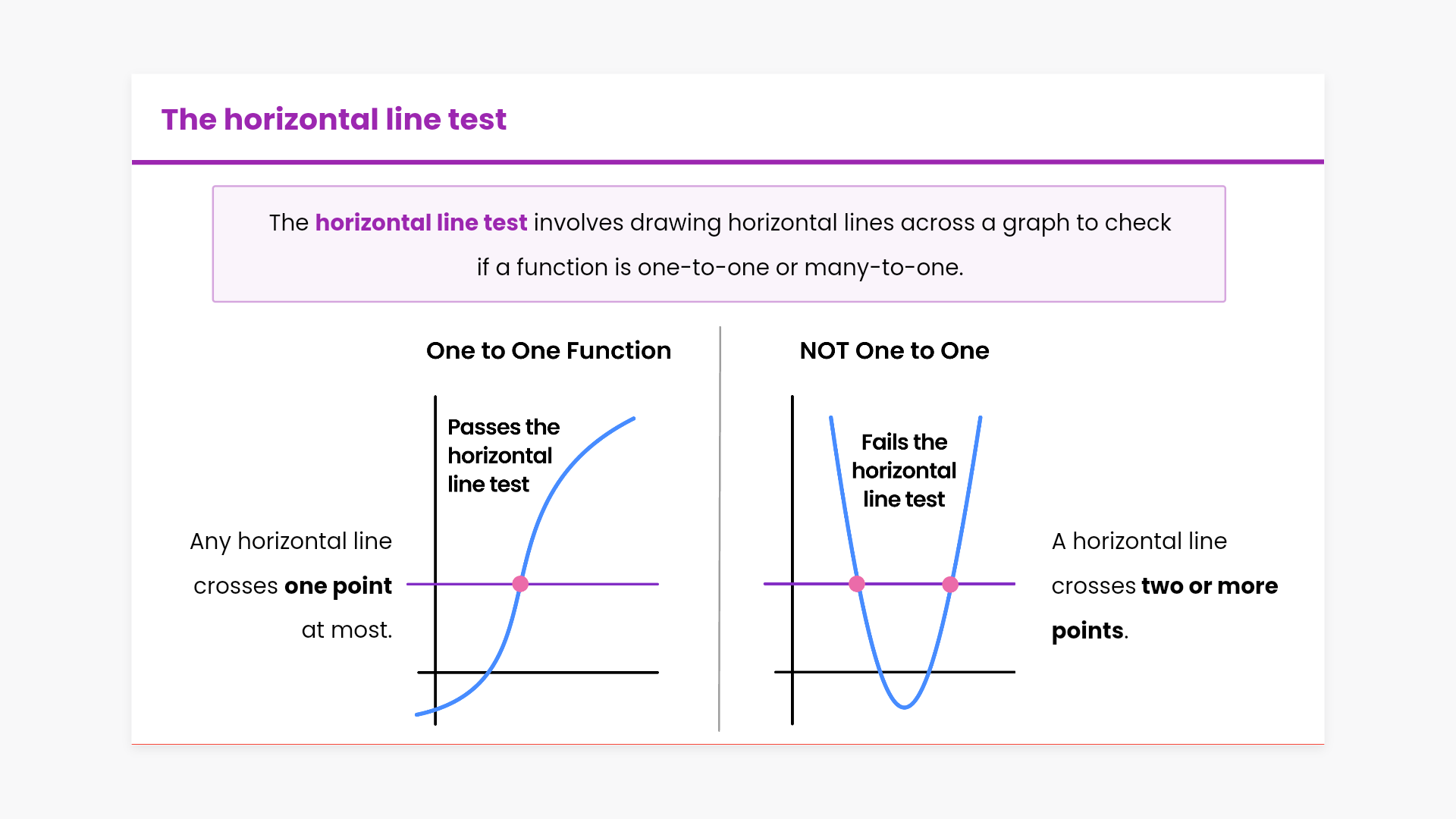Click the gray vertical divider between graphs
The height and width of the screenshot is (819, 1456).
pyautogui.click(x=720, y=531)
